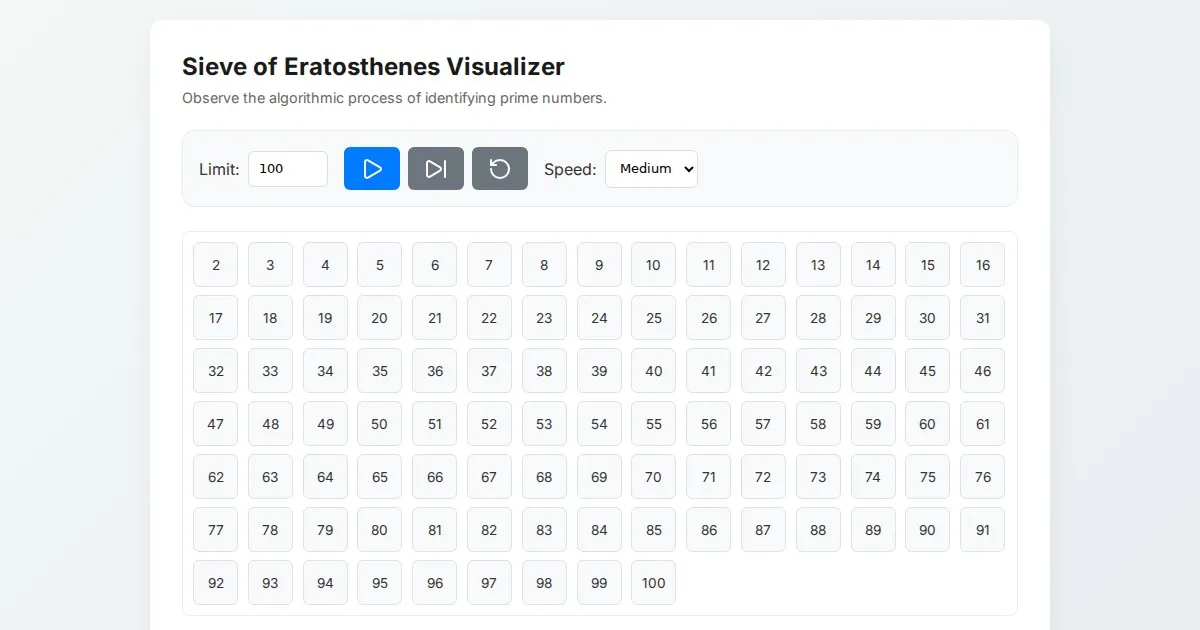Select the number 76 cell
The width and height of the screenshot is (1200, 630).
coord(982,477)
